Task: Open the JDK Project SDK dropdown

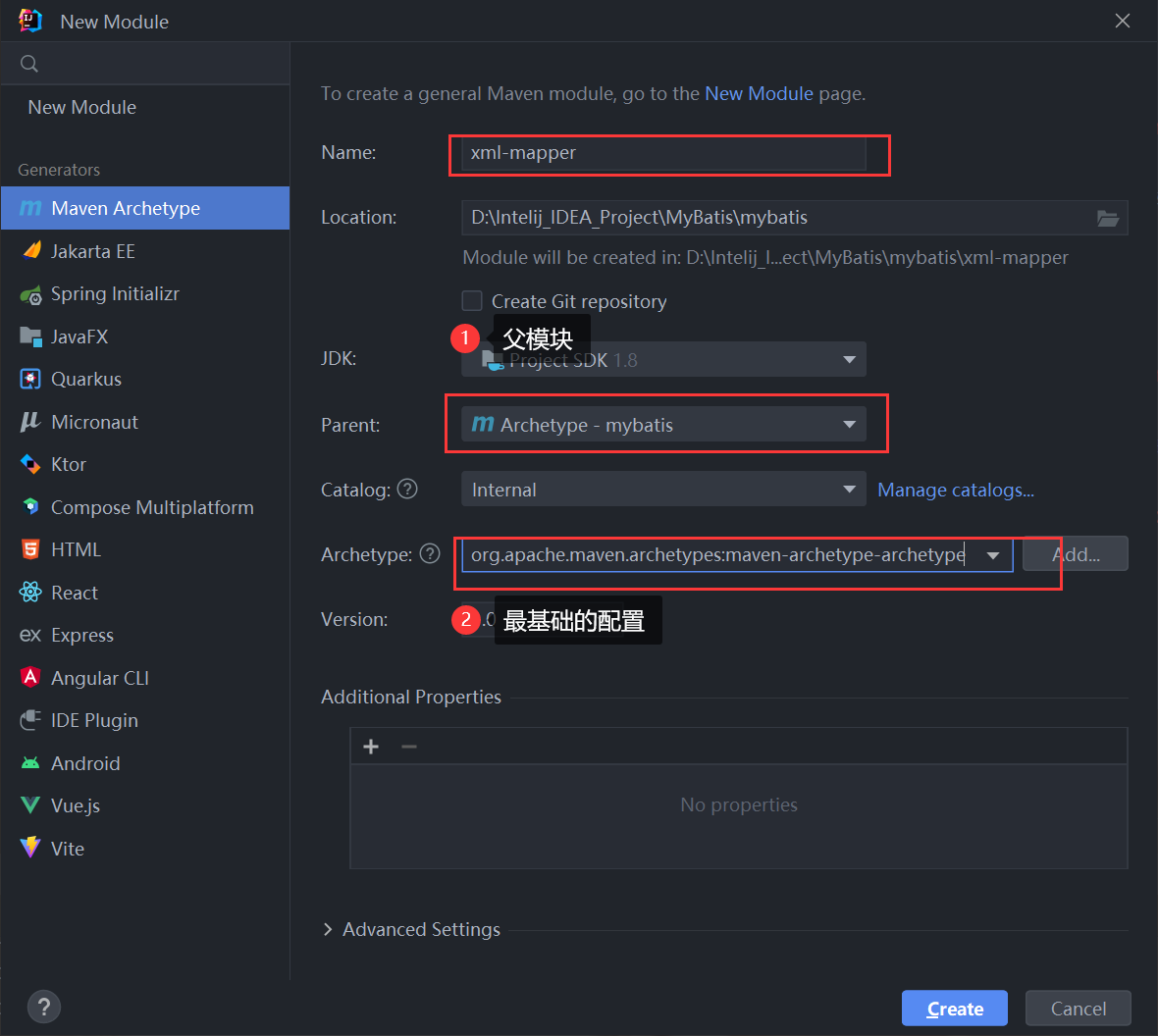Action: 664,360
